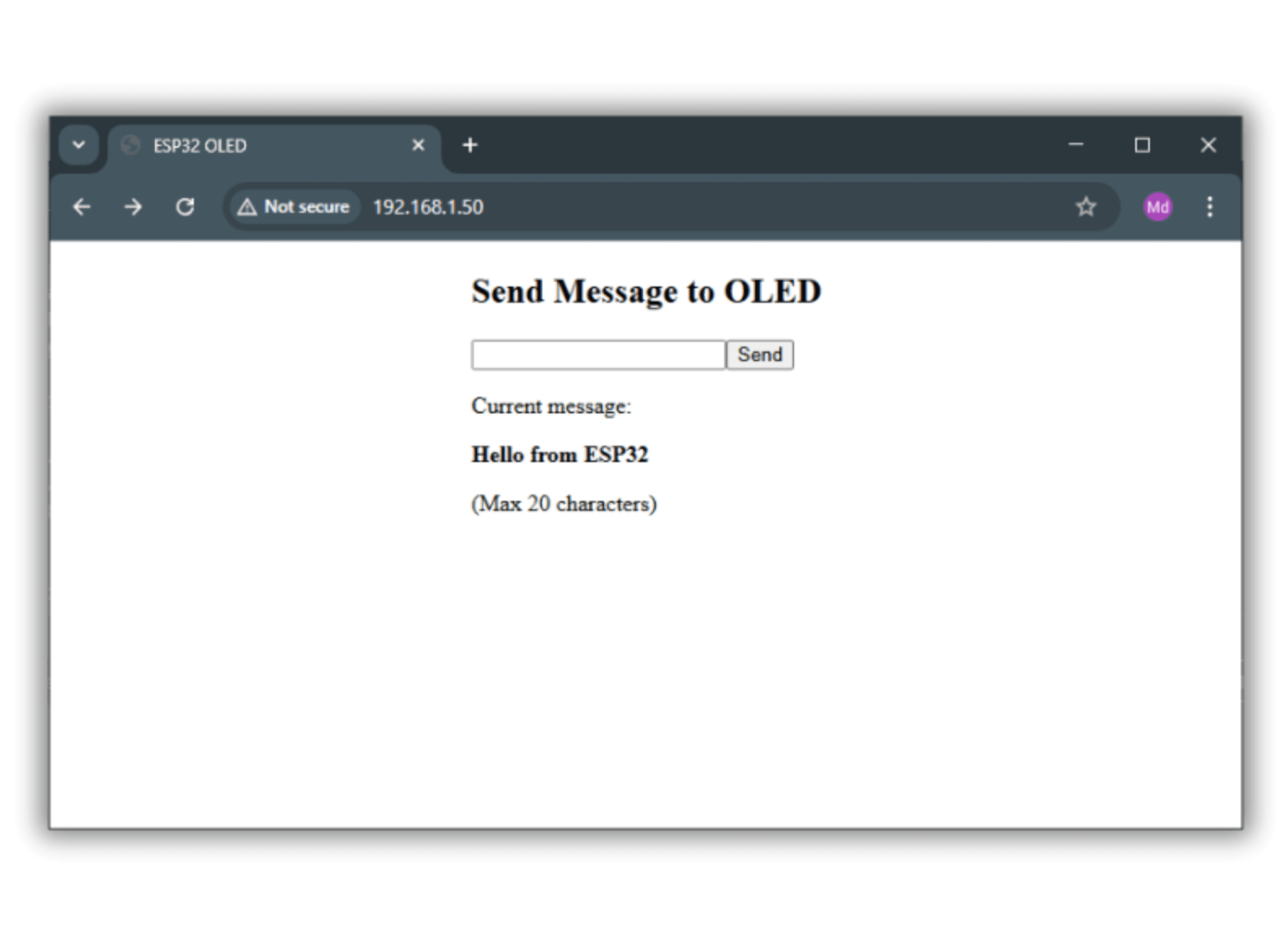
Task: Click the browser forward arrow
Action: [133, 207]
